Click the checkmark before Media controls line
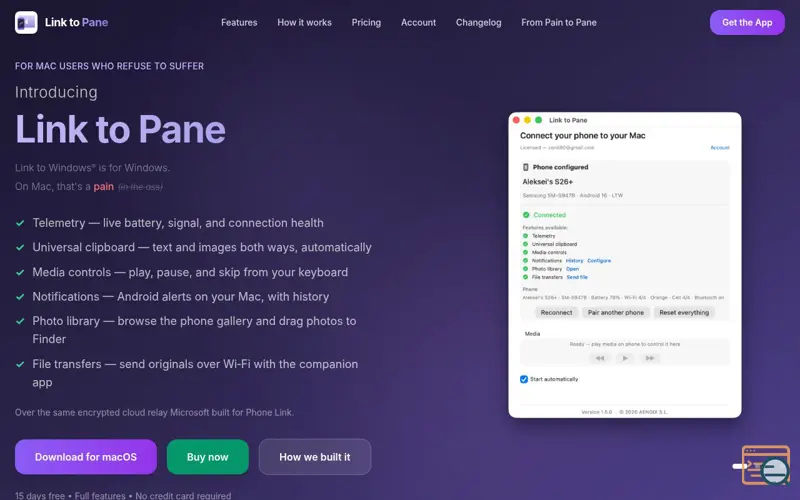Viewport: 800px width, 500px height. (20, 272)
